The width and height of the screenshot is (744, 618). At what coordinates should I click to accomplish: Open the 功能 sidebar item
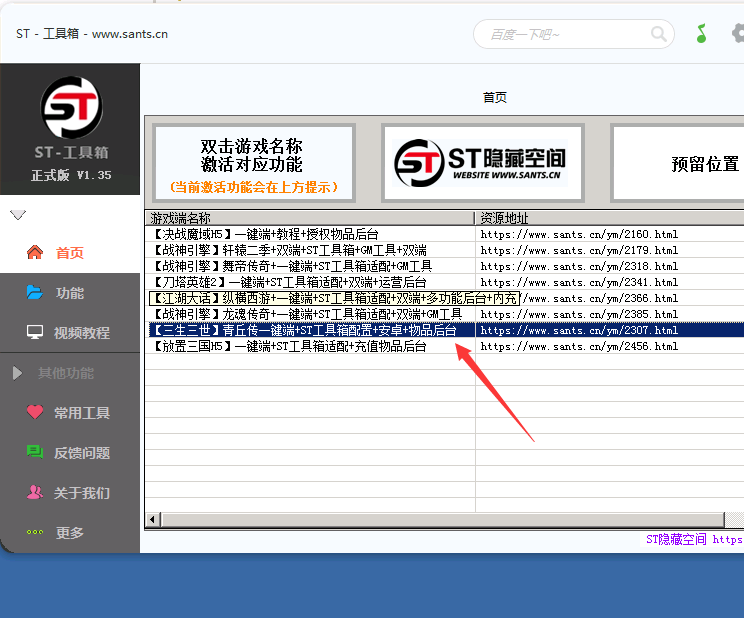(x=70, y=293)
